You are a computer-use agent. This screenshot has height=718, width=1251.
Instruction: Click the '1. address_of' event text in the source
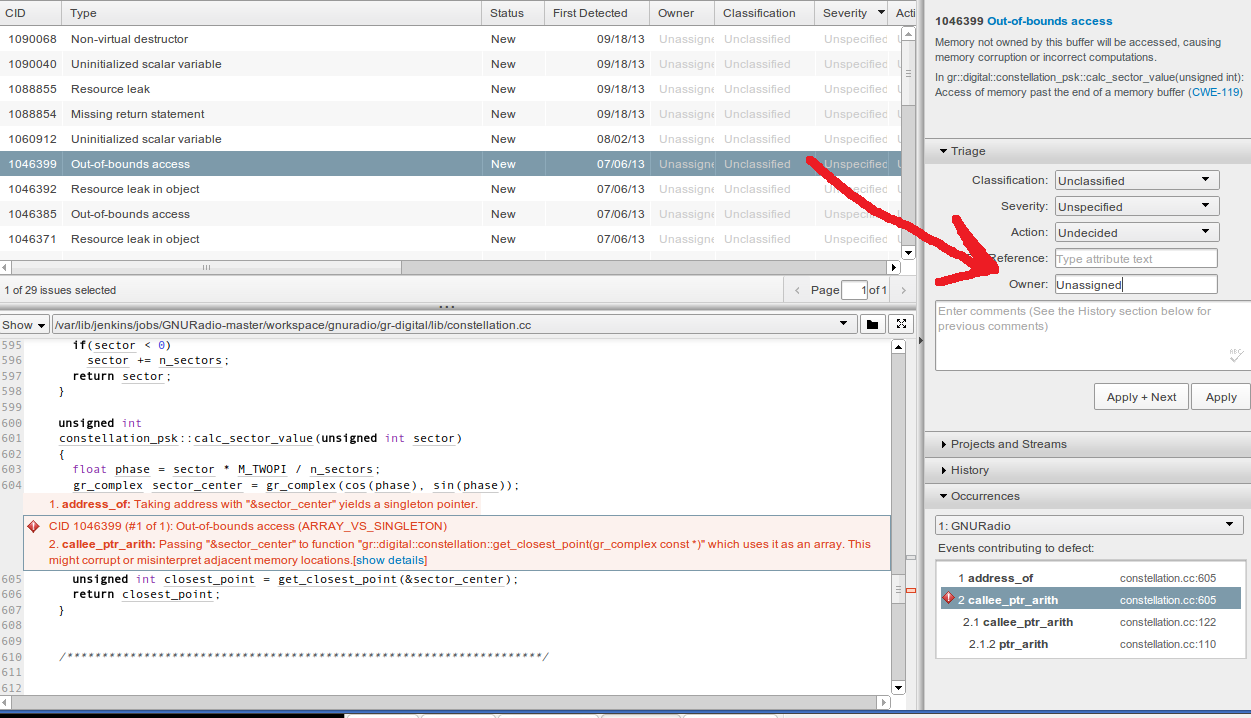tap(264, 504)
